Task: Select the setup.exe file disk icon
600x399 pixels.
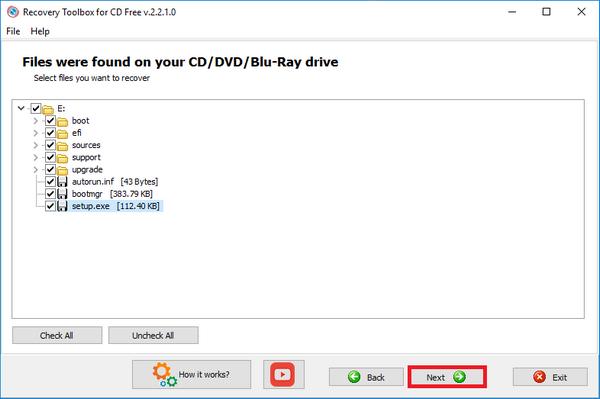Action: coord(62,206)
